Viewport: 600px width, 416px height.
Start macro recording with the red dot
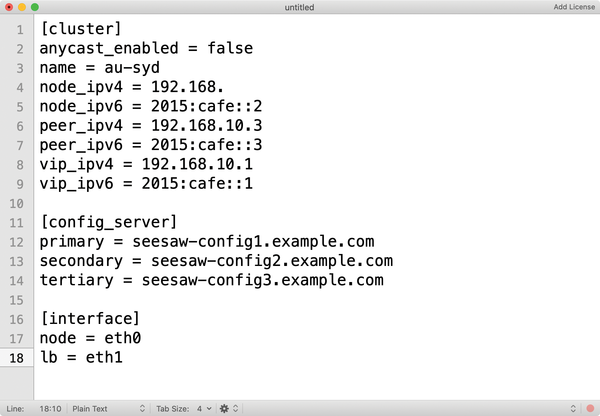tap(590, 408)
